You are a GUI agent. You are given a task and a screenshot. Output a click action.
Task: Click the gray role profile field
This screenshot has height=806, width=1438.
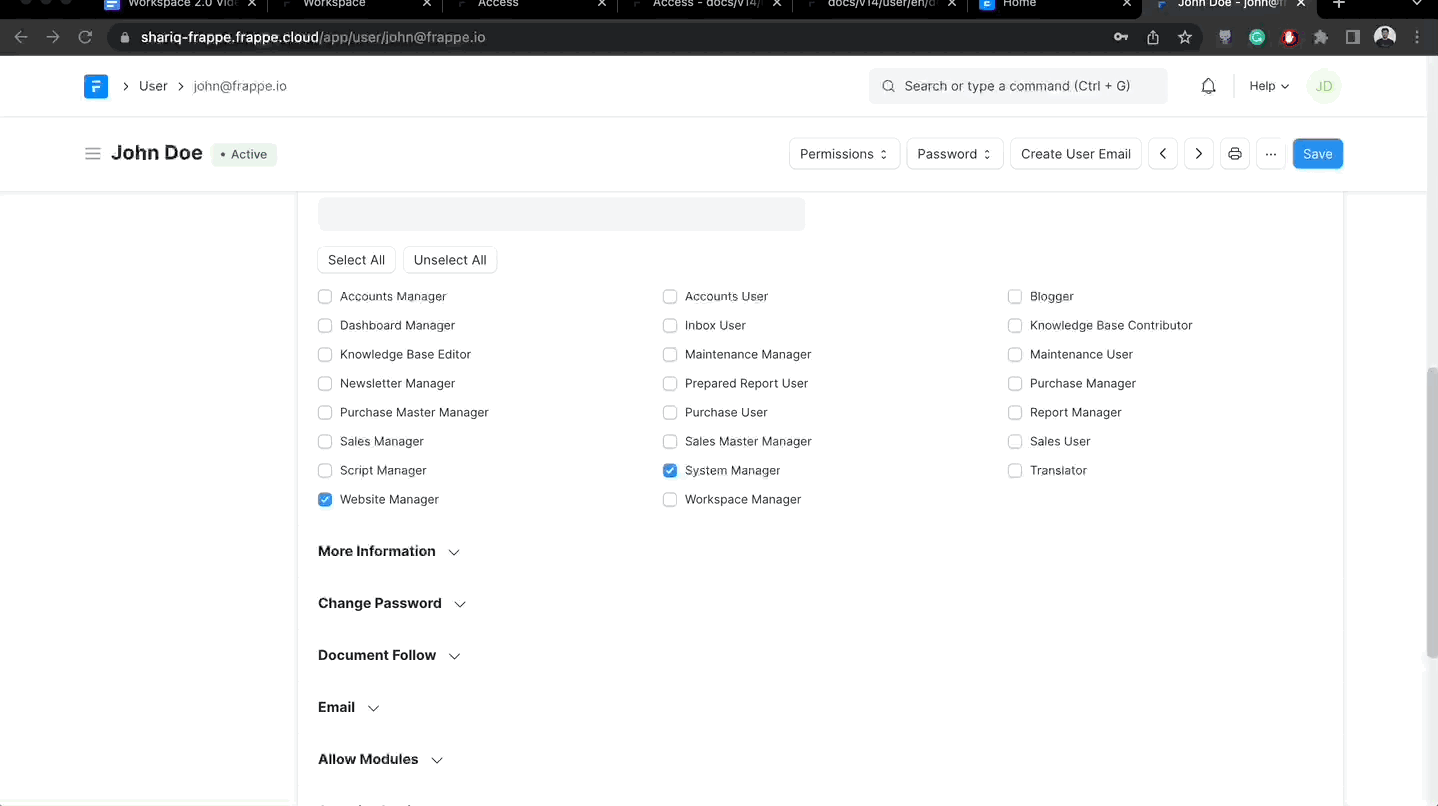[561, 214]
